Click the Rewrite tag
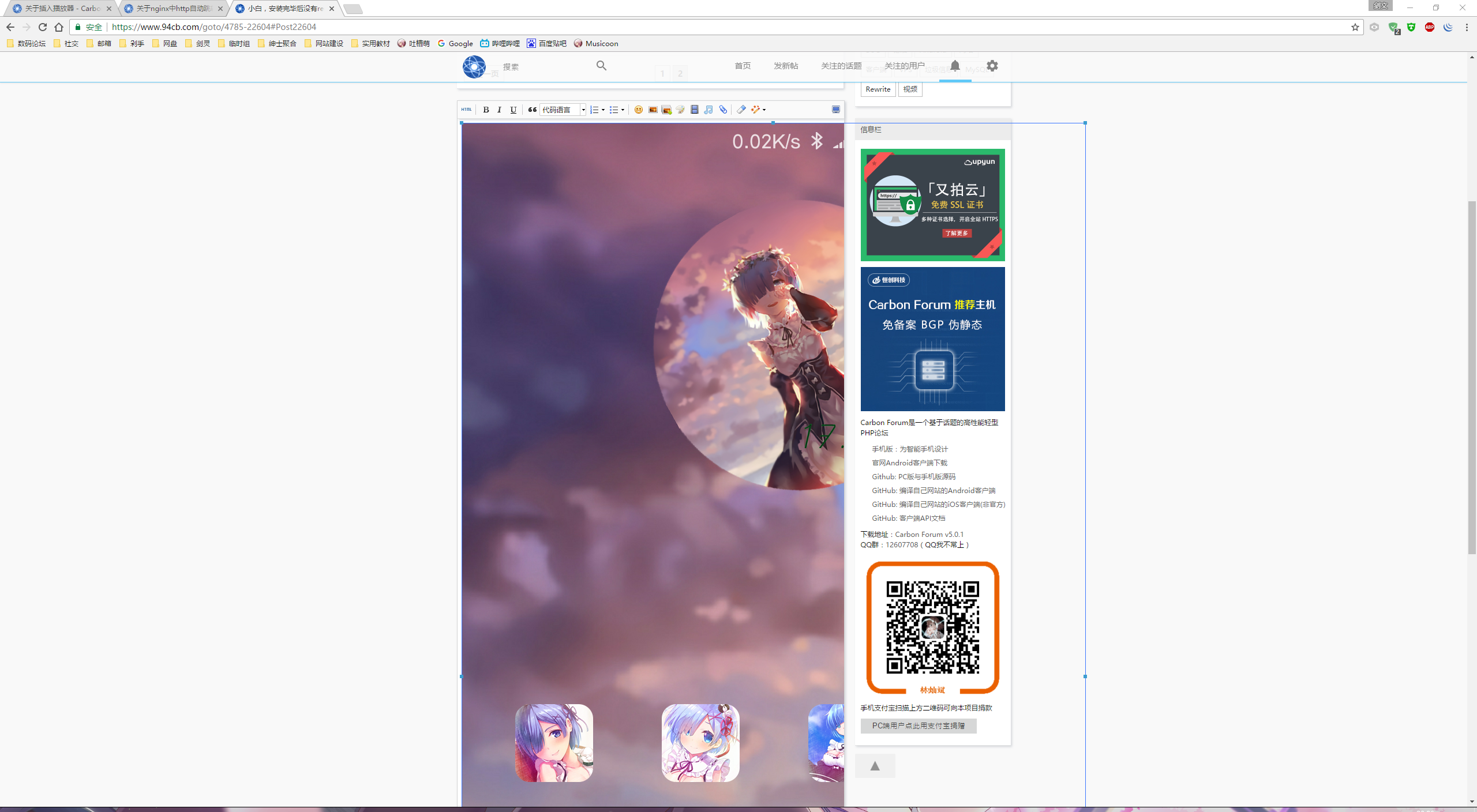The width and height of the screenshot is (1477, 812). click(x=878, y=89)
